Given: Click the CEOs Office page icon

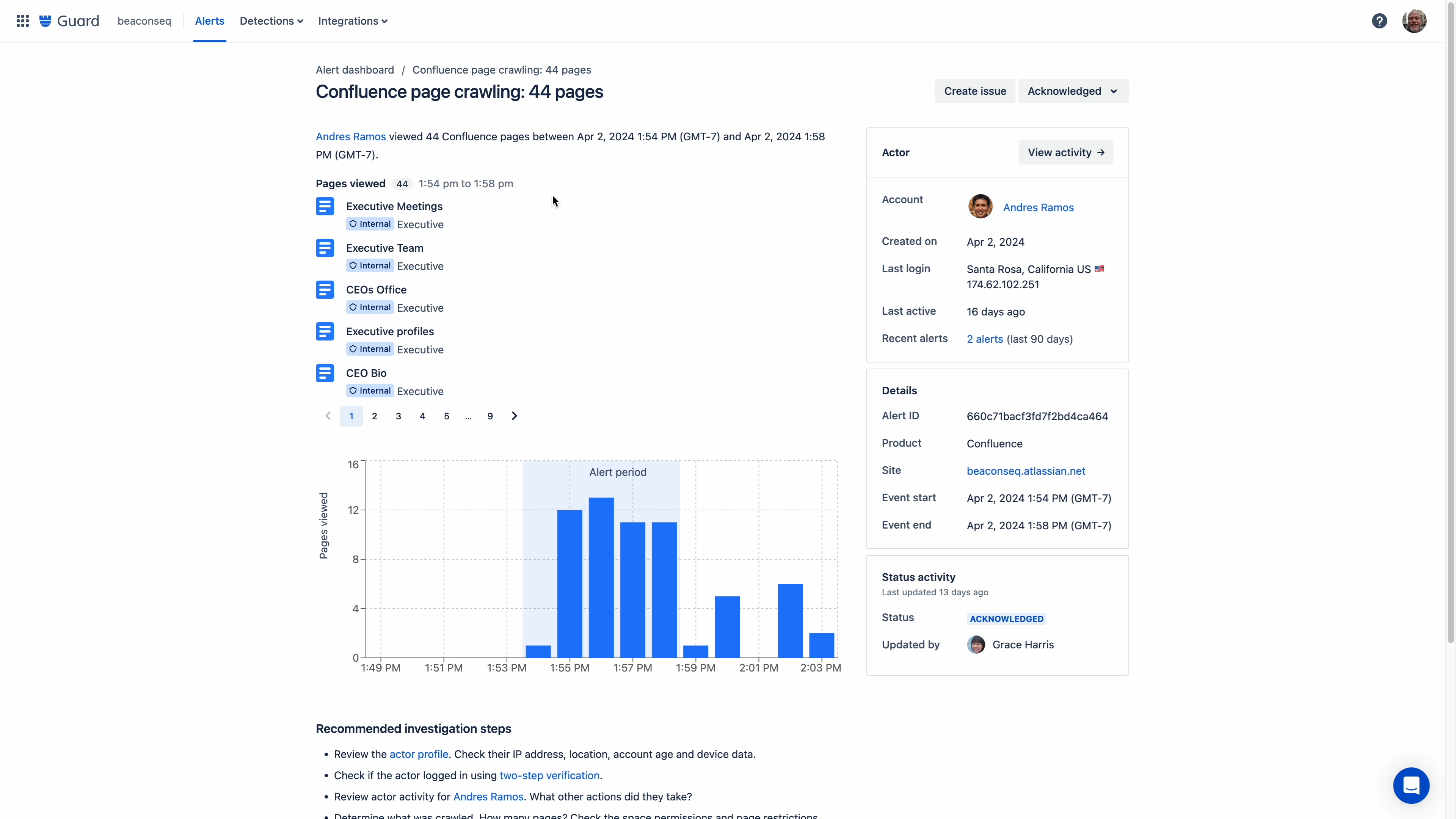Looking at the screenshot, I should tap(325, 290).
